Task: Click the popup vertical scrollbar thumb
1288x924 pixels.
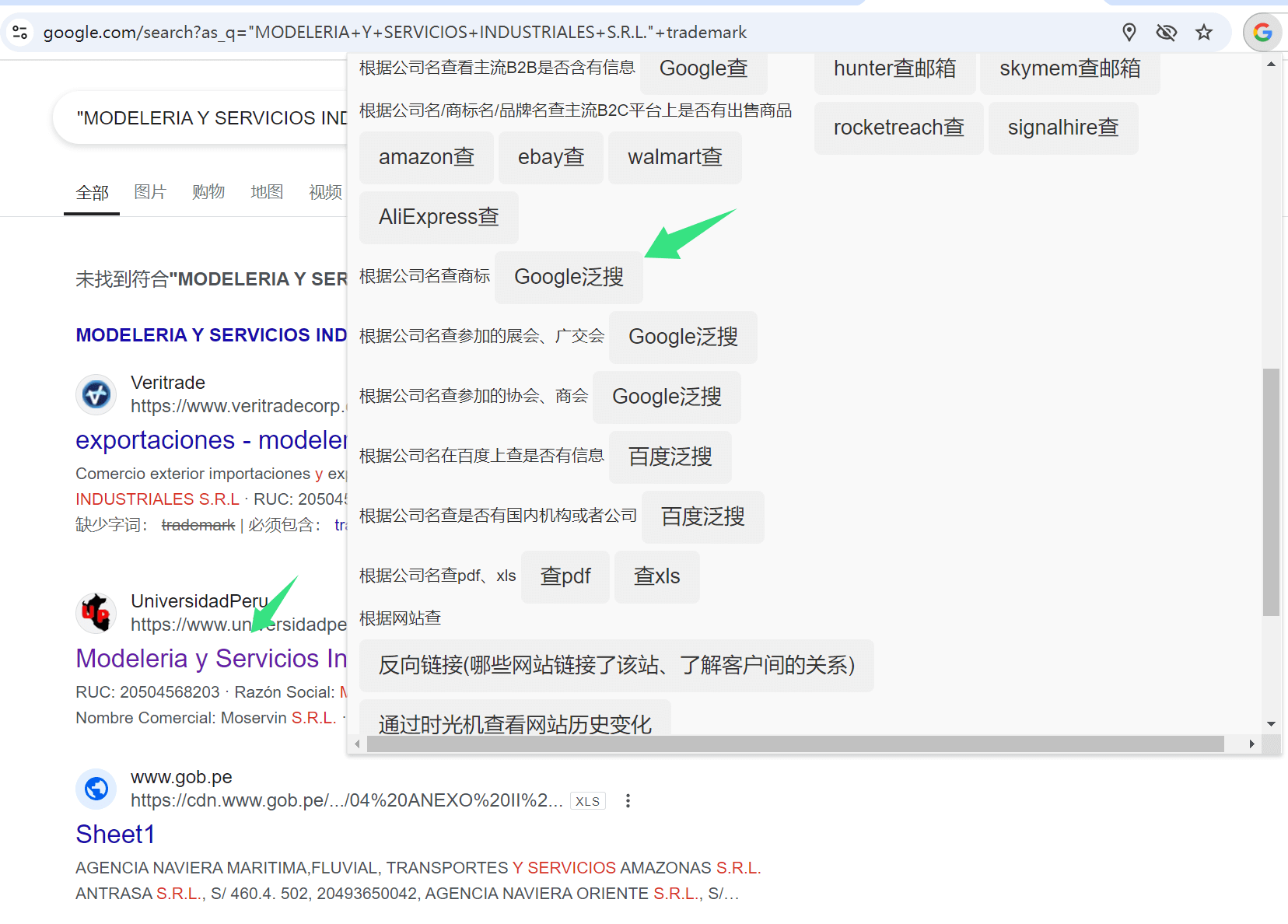Action: pos(1271,492)
